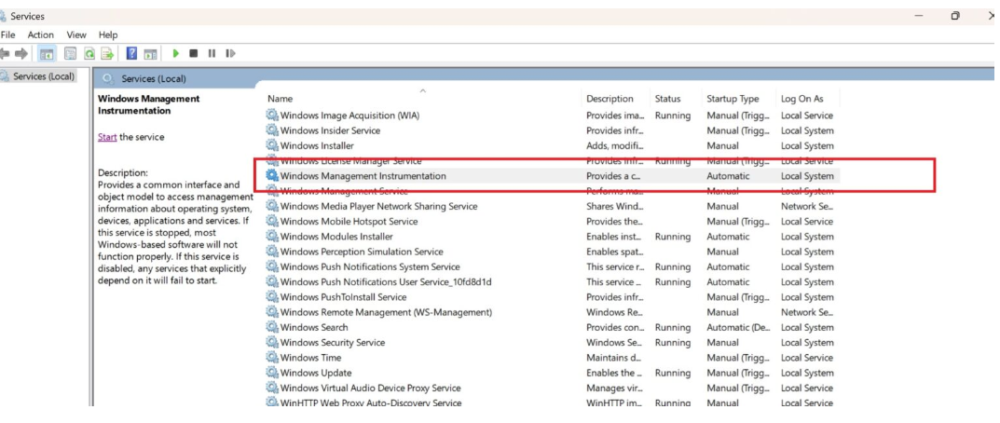Open Help via the blue question-mark icon

[x=131, y=54]
